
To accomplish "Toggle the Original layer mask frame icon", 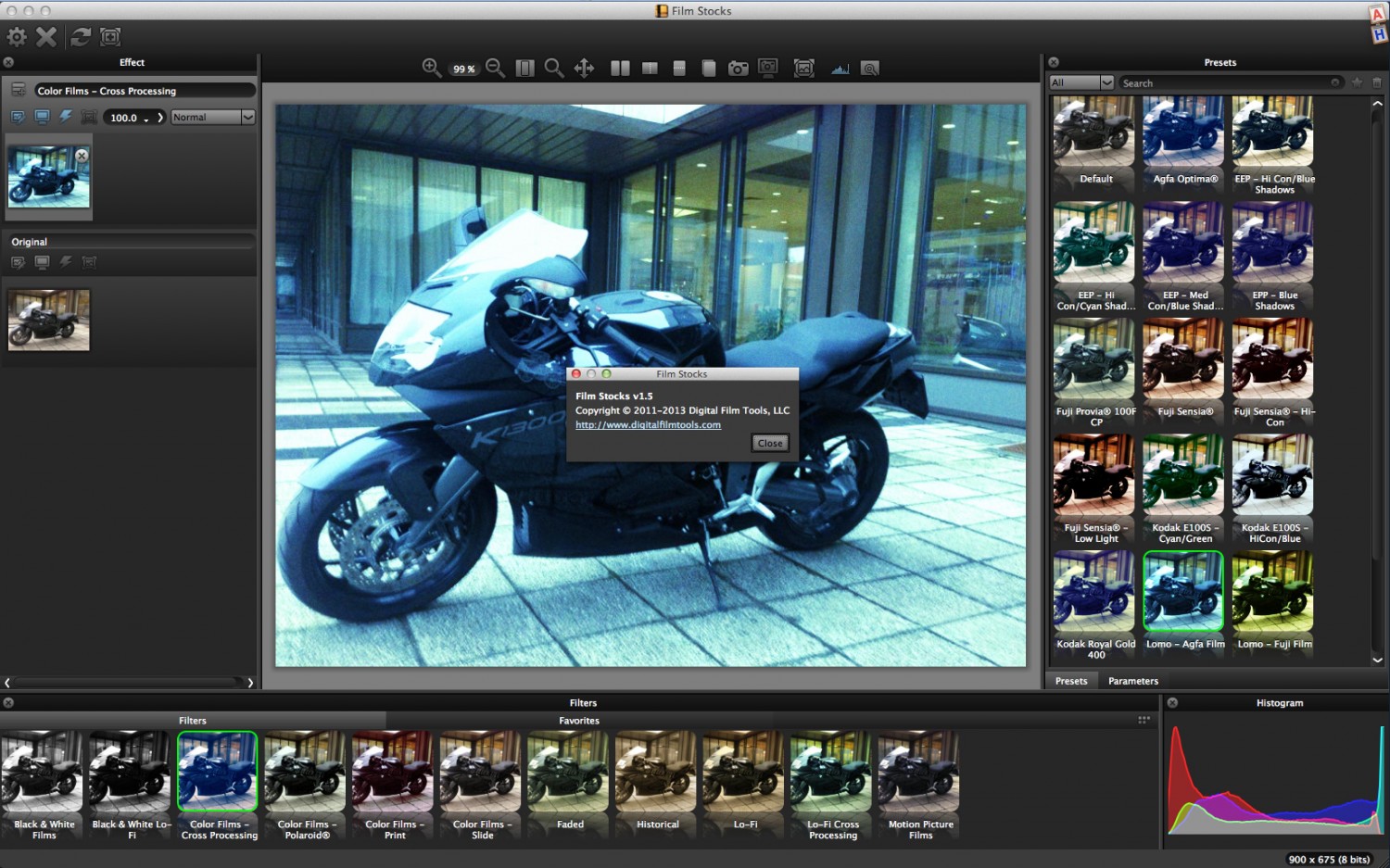I will coord(89,262).
